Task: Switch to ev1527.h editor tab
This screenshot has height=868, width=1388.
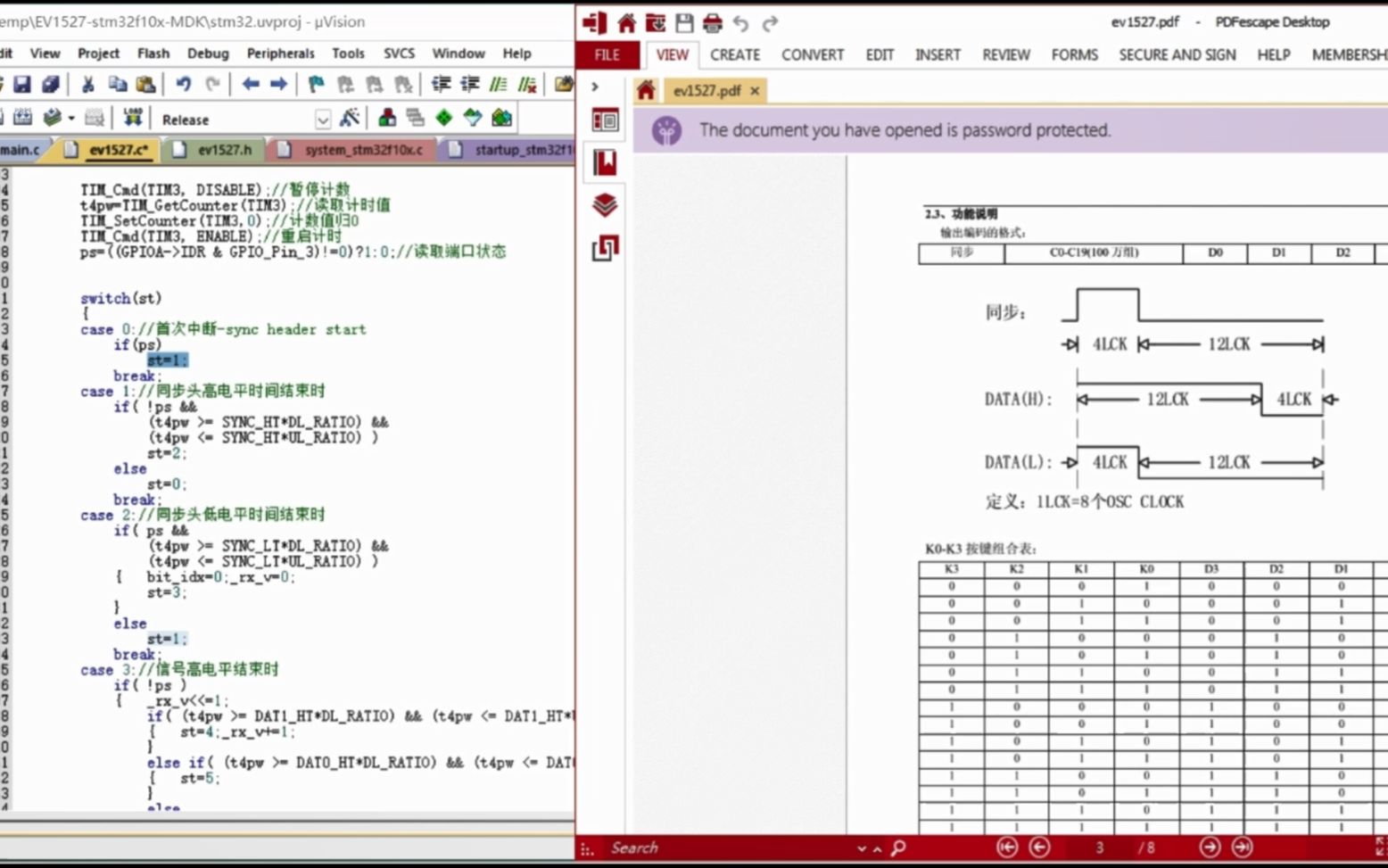Action: [214, 150]
